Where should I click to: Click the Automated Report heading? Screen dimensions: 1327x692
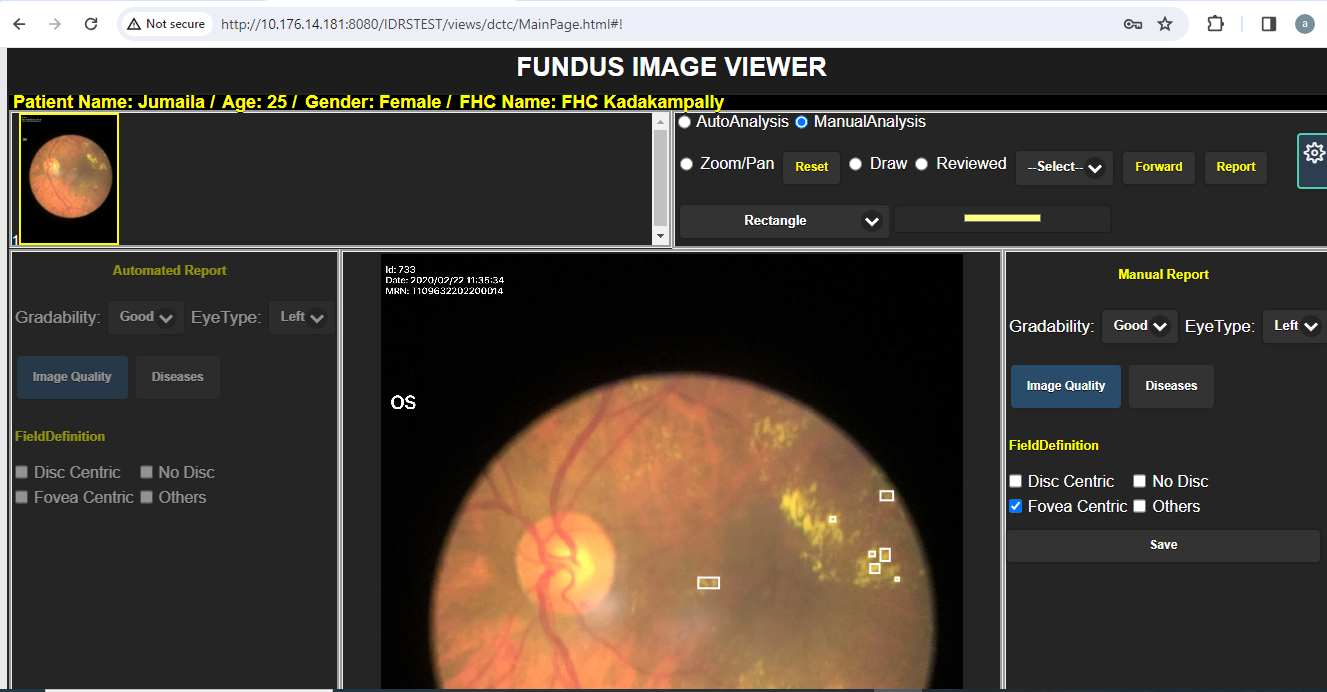[169, 270]
